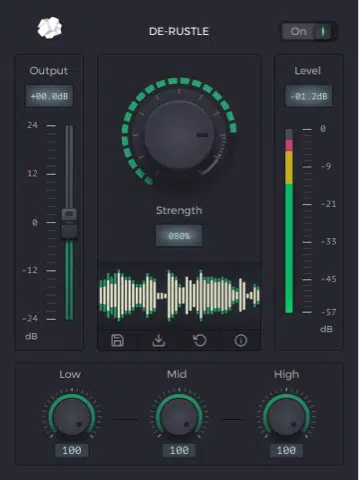Click the -33 mark on Level scale
360x480 pixels.
tap(329, 241)
